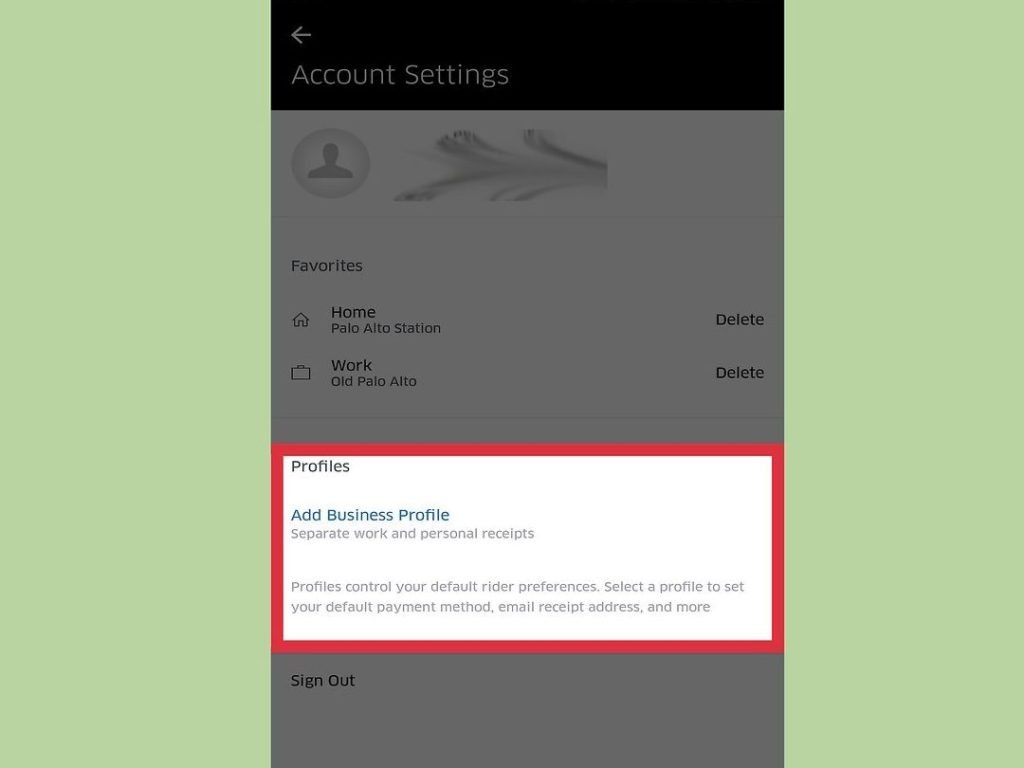1024x768 pixels.
Task: Select the Work favorite label
Action: click(351, 365)
